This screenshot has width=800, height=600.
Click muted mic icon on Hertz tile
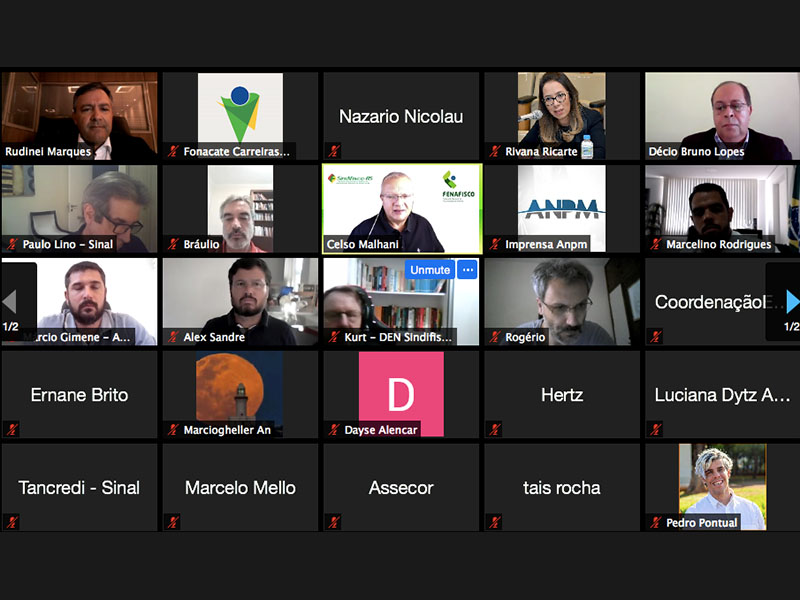[x=495, y=429]
